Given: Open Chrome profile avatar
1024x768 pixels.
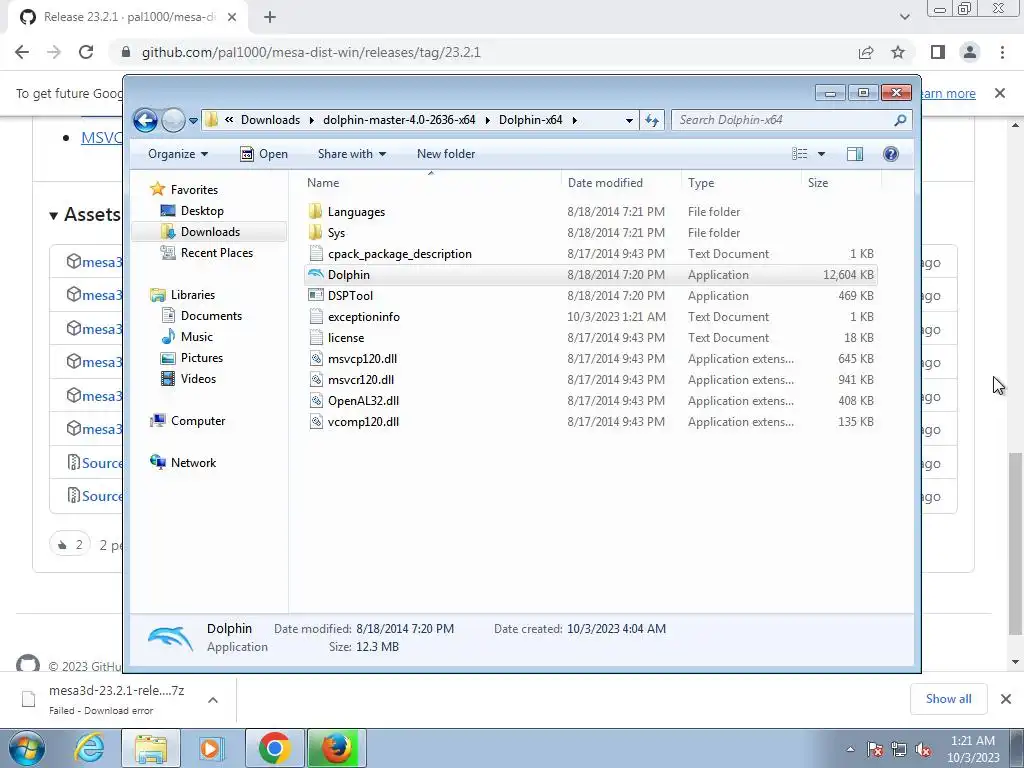Looking at the screenshot, I should 970,52.
